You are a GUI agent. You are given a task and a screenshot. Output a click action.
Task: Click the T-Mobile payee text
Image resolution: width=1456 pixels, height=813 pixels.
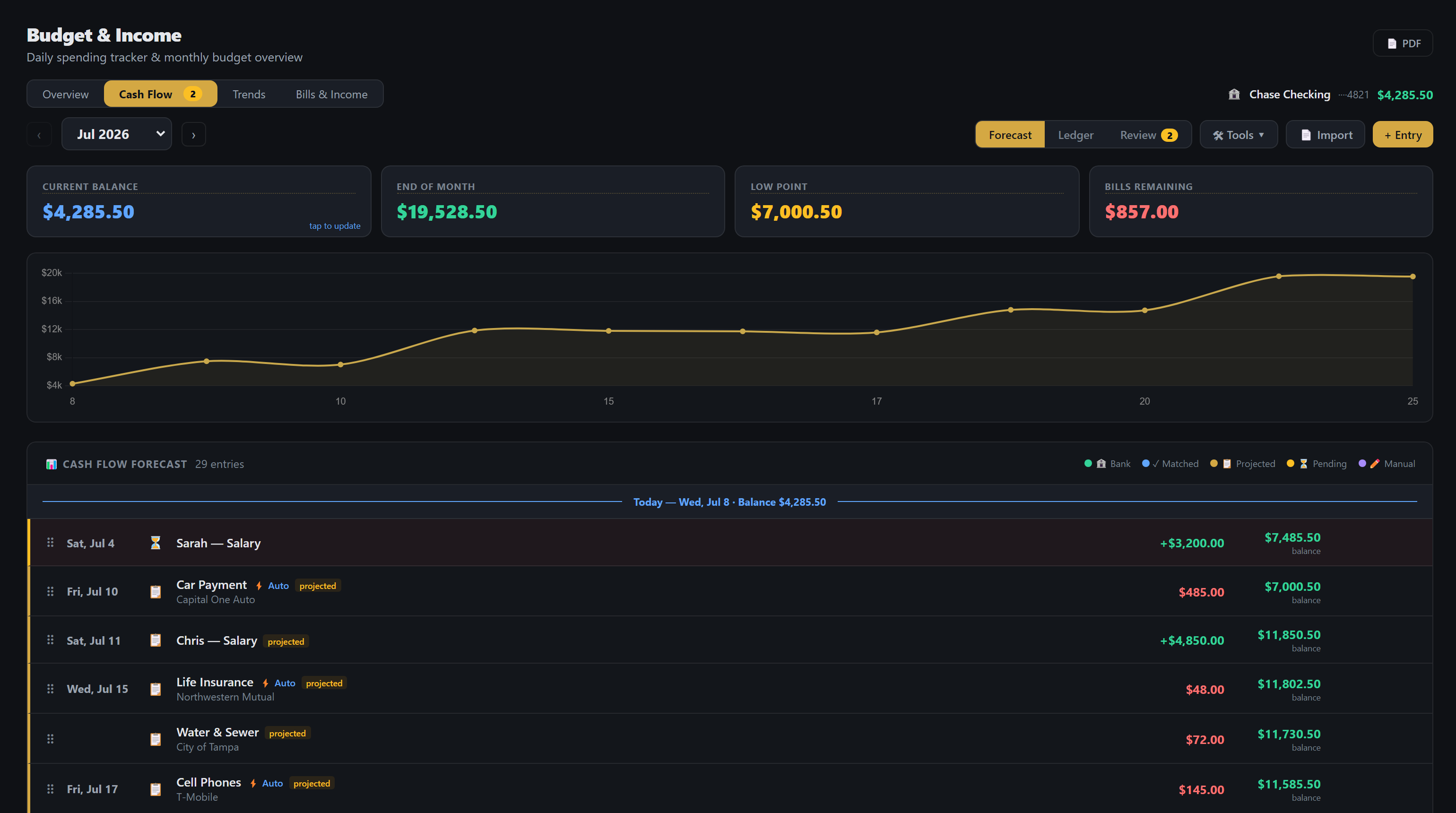[197, 797]
